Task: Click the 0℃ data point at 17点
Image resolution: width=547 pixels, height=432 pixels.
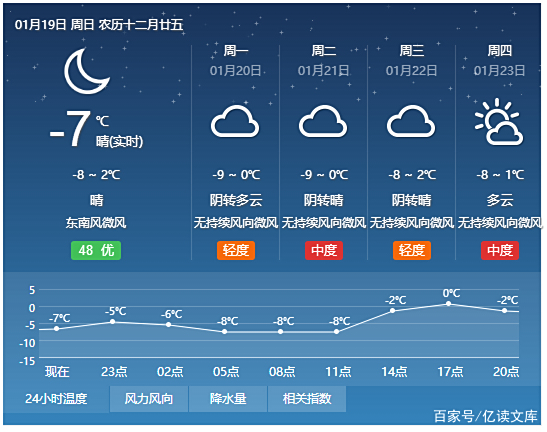Action: coord(449,304)
